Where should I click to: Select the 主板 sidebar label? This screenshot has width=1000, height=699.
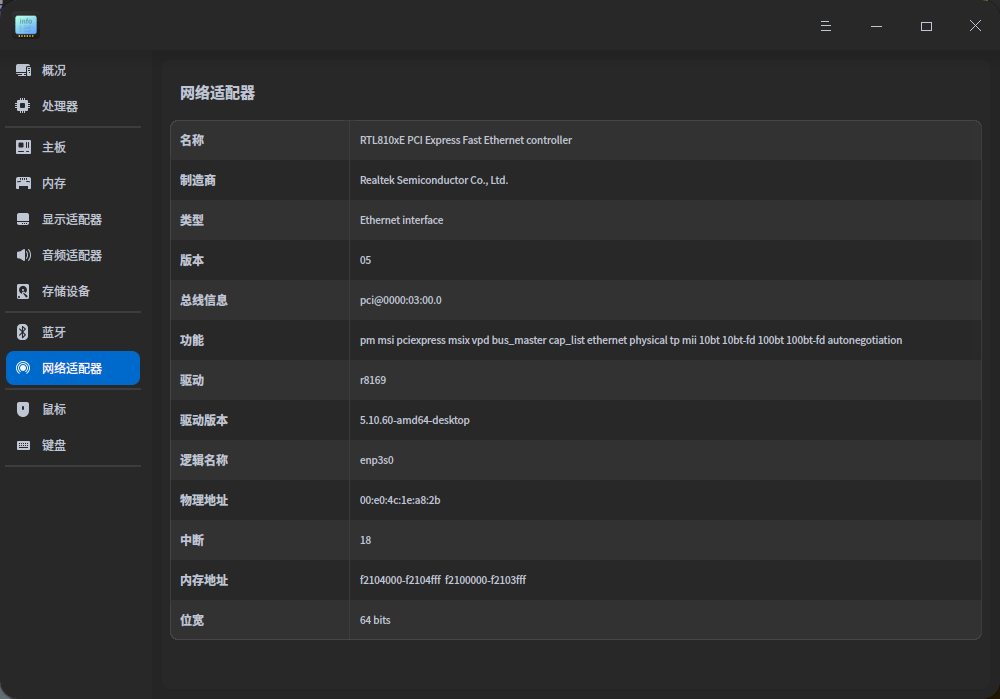tap(52, 146)
